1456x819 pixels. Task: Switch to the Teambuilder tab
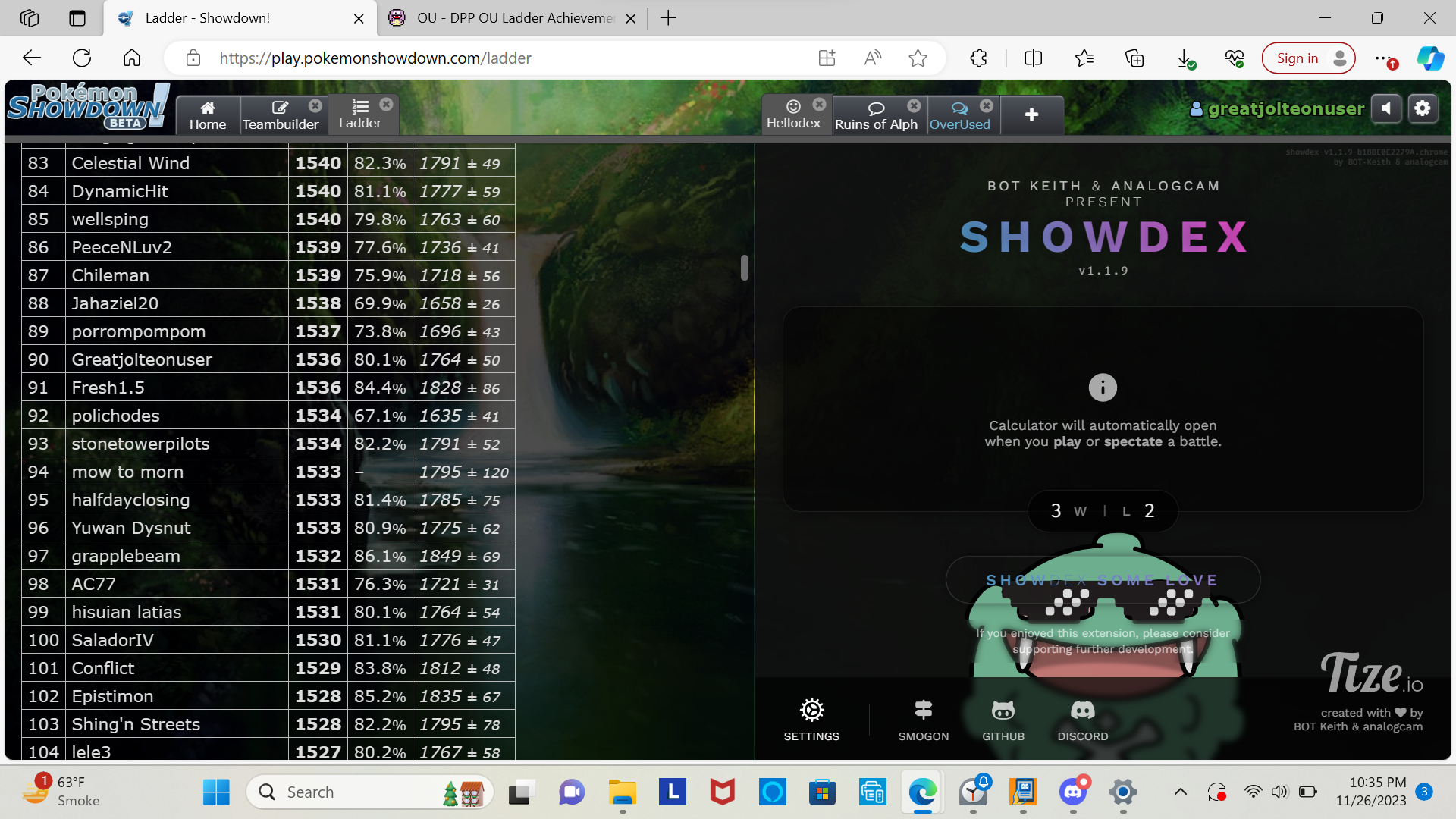point(280,115)
